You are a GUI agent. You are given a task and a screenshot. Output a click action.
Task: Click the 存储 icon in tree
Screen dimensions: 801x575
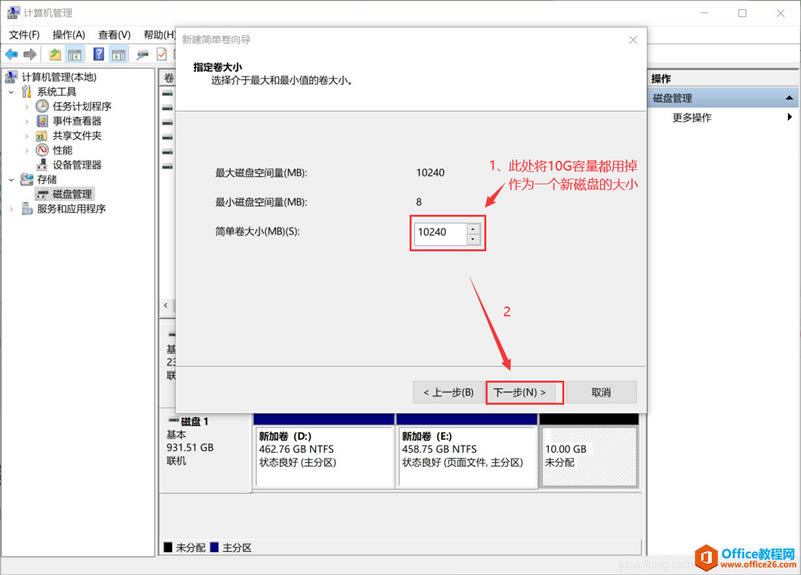pos(27,179)
